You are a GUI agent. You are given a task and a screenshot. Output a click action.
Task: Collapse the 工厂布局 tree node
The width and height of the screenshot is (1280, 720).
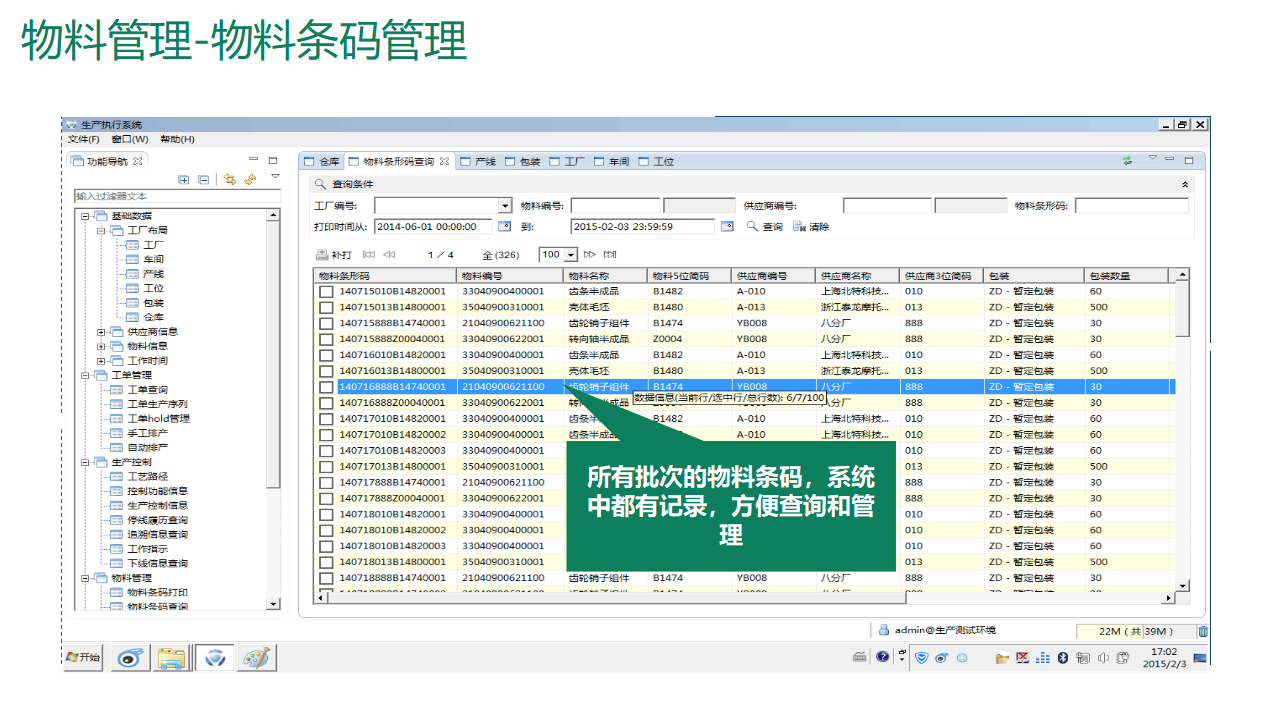(x=101, y=230)
